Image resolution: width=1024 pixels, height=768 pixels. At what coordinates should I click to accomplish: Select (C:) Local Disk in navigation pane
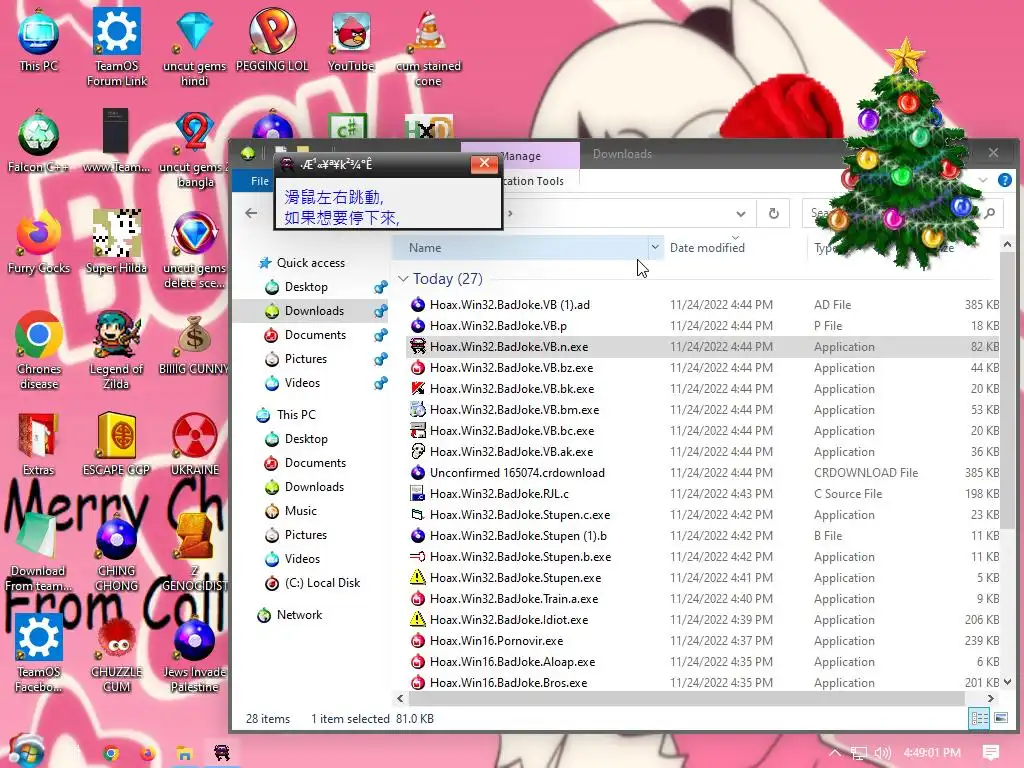pos(322,583)
